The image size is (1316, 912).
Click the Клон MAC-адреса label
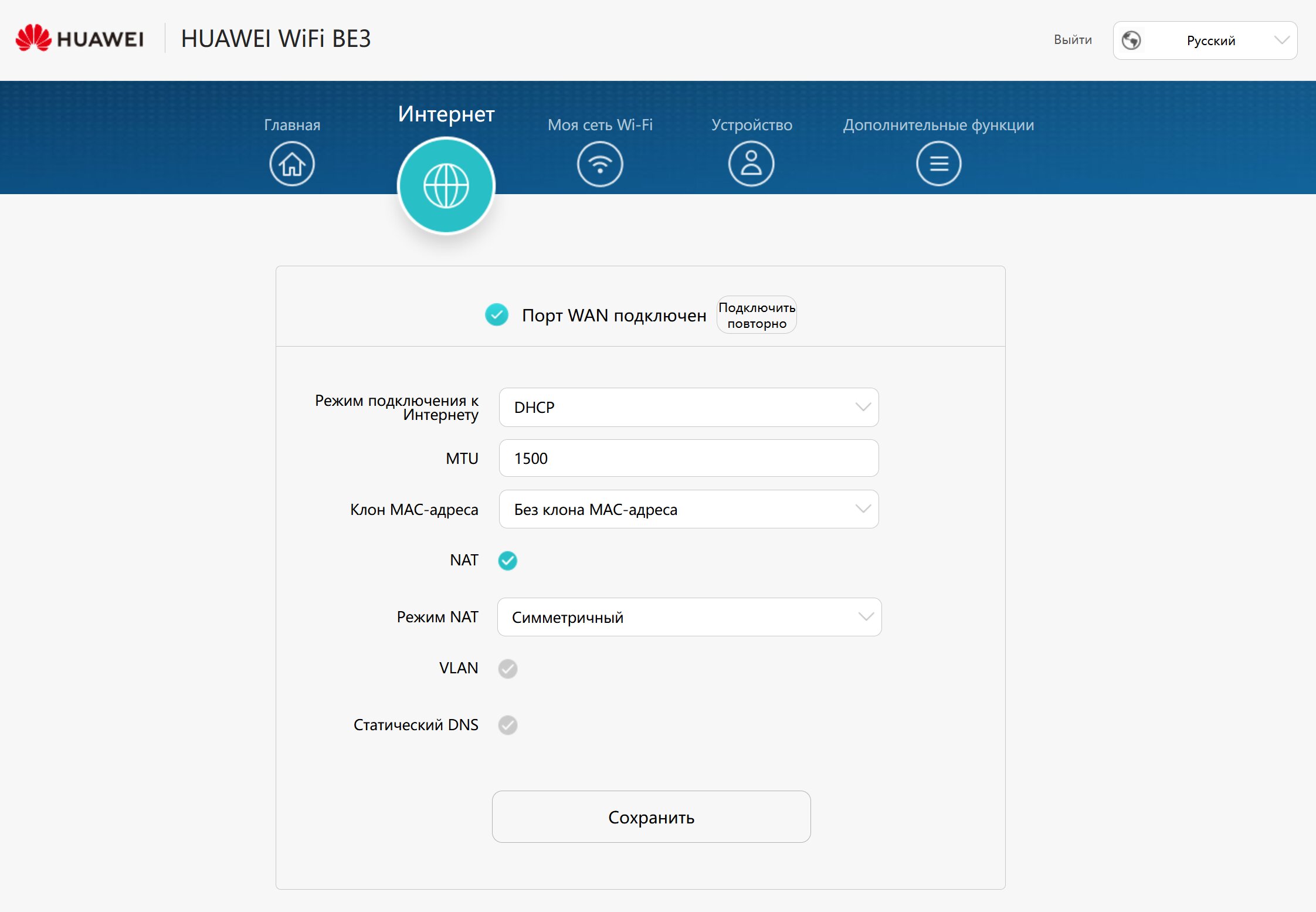(414, 510)
